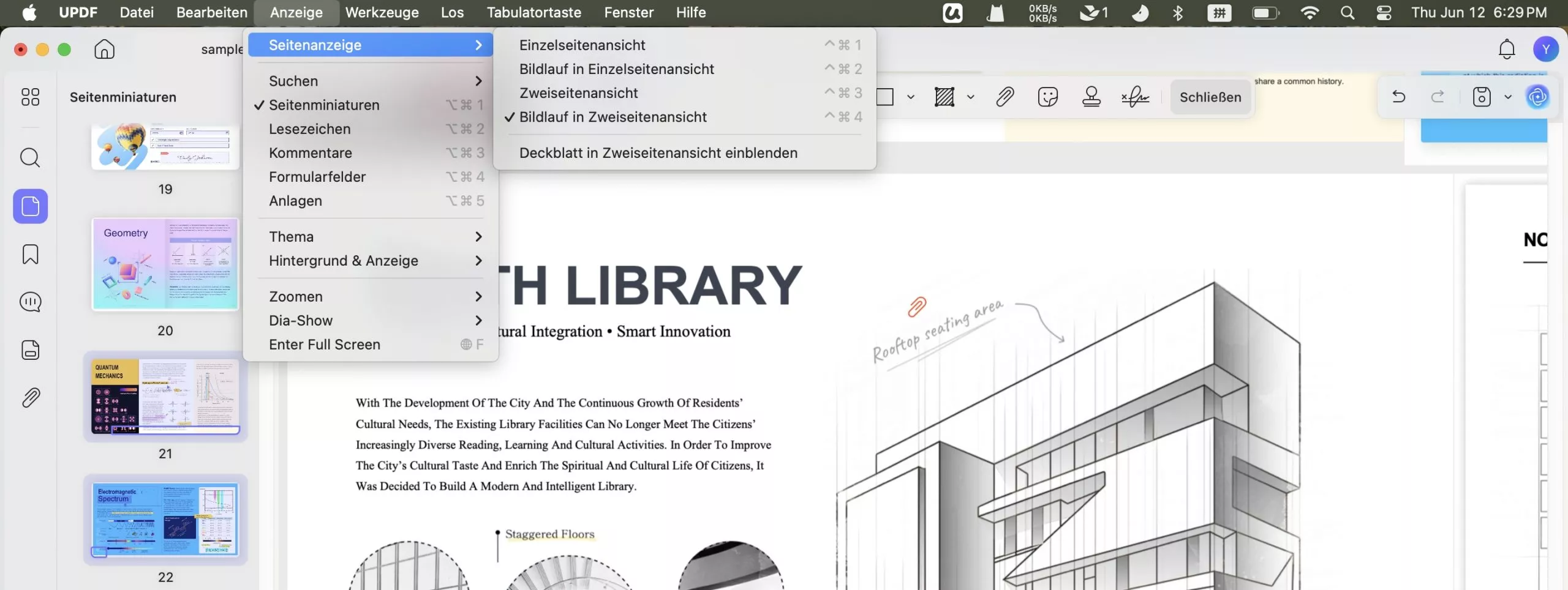The width and height of the screenshot is (1568, 590).
Task: Open page 20 Geometry thumbnail
Action: [x=165, y=264]
